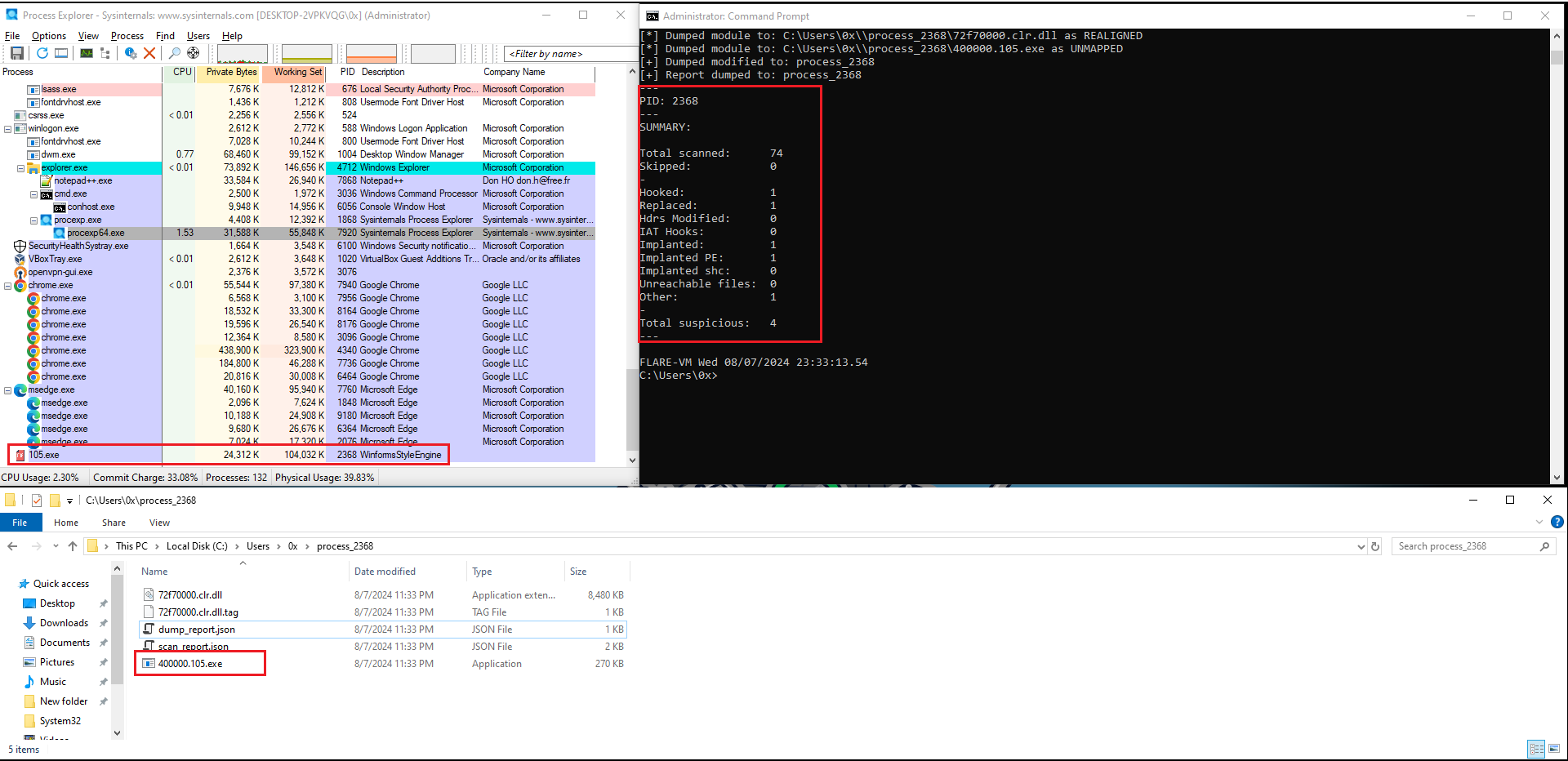Viewport: 1568px width, 761px height.
Task: Click the Command Prompt title bar icon
Action: (652, 16)
